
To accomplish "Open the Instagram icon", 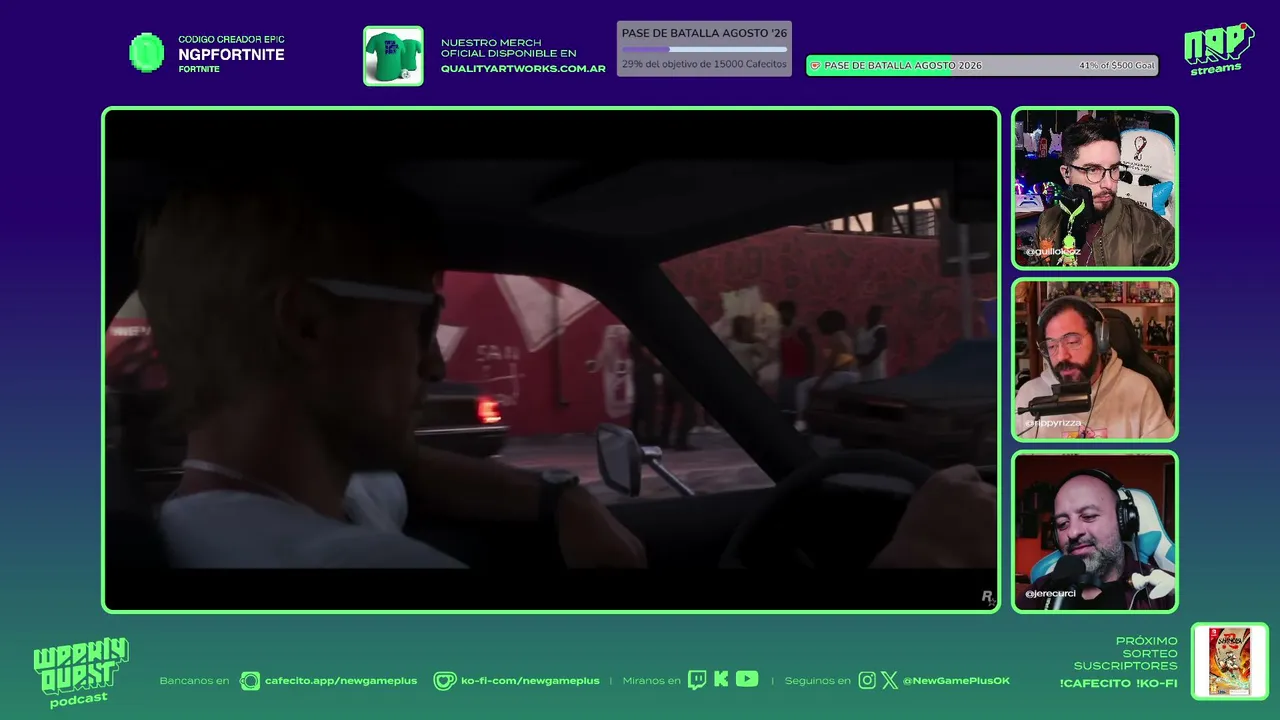I will click(x=867, y=681).
